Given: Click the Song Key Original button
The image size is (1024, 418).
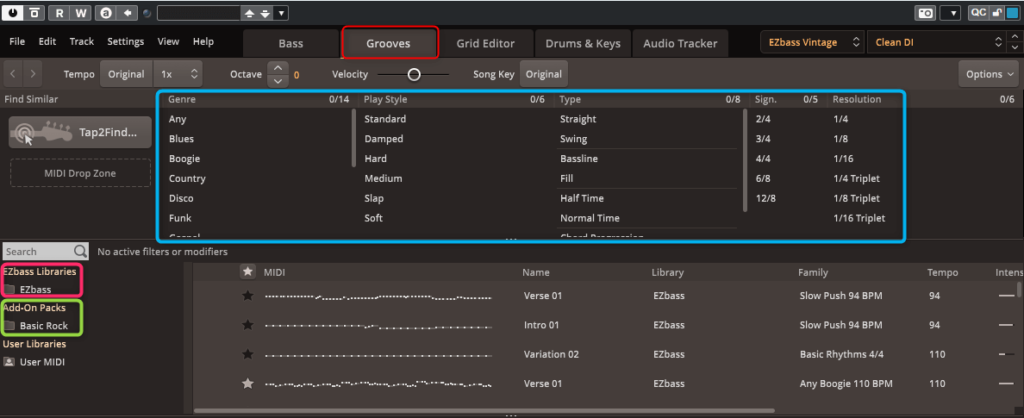Looking at the screenshot, I should tap(543, 74).
